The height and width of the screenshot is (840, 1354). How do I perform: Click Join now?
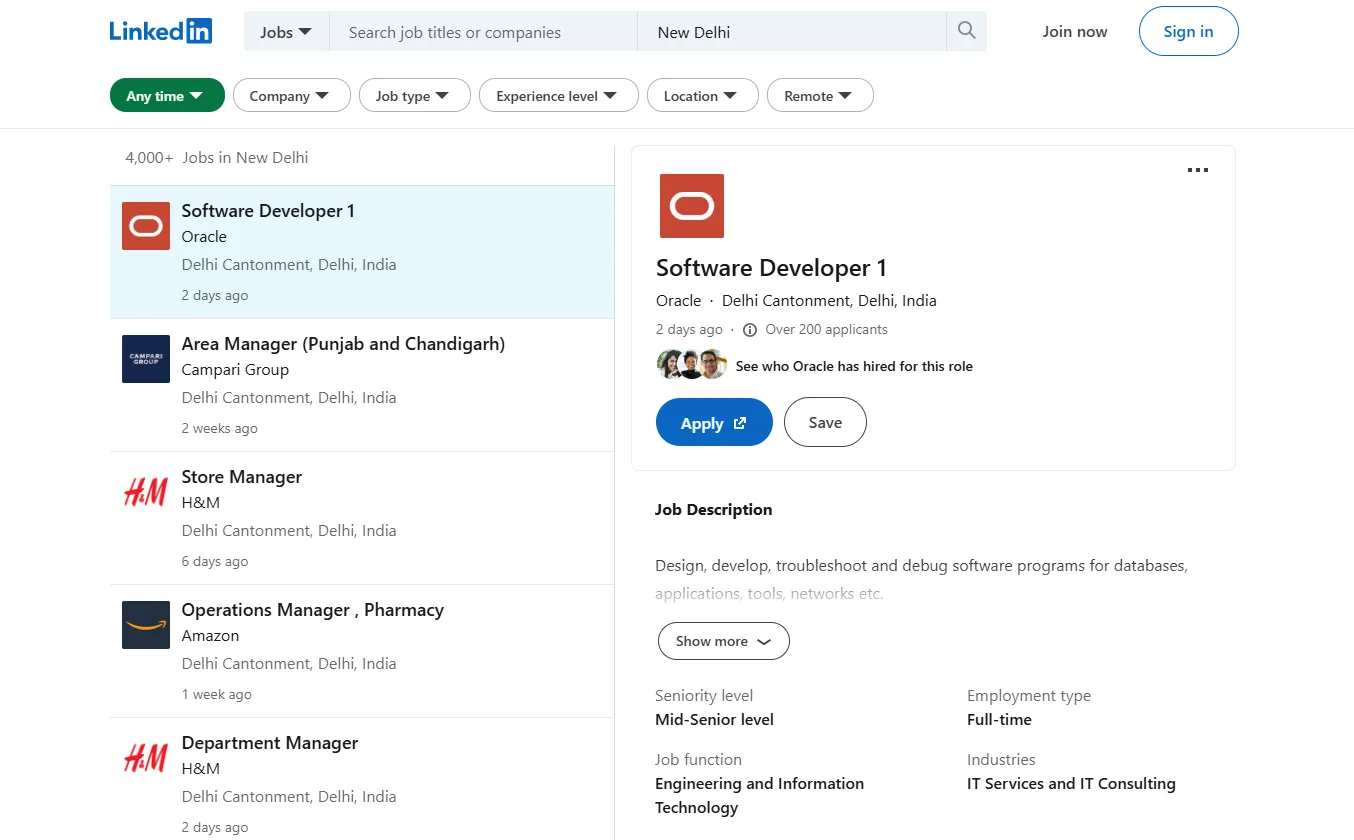(1075, 31)
